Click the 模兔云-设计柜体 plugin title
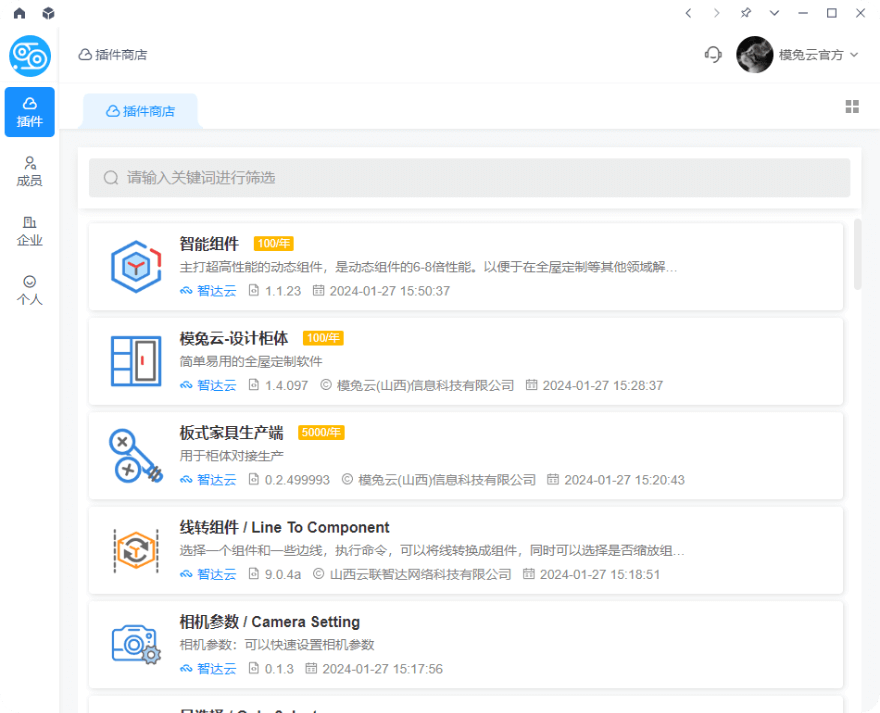 click(x=234, y=338)
